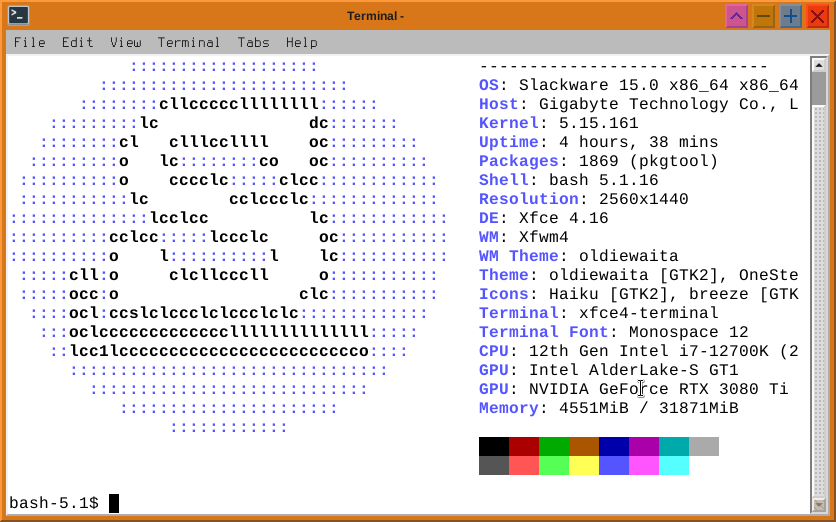Click the scrollbar up arrow
The height and width of the screenshot is (522, 836).
(x=818, y=65)
